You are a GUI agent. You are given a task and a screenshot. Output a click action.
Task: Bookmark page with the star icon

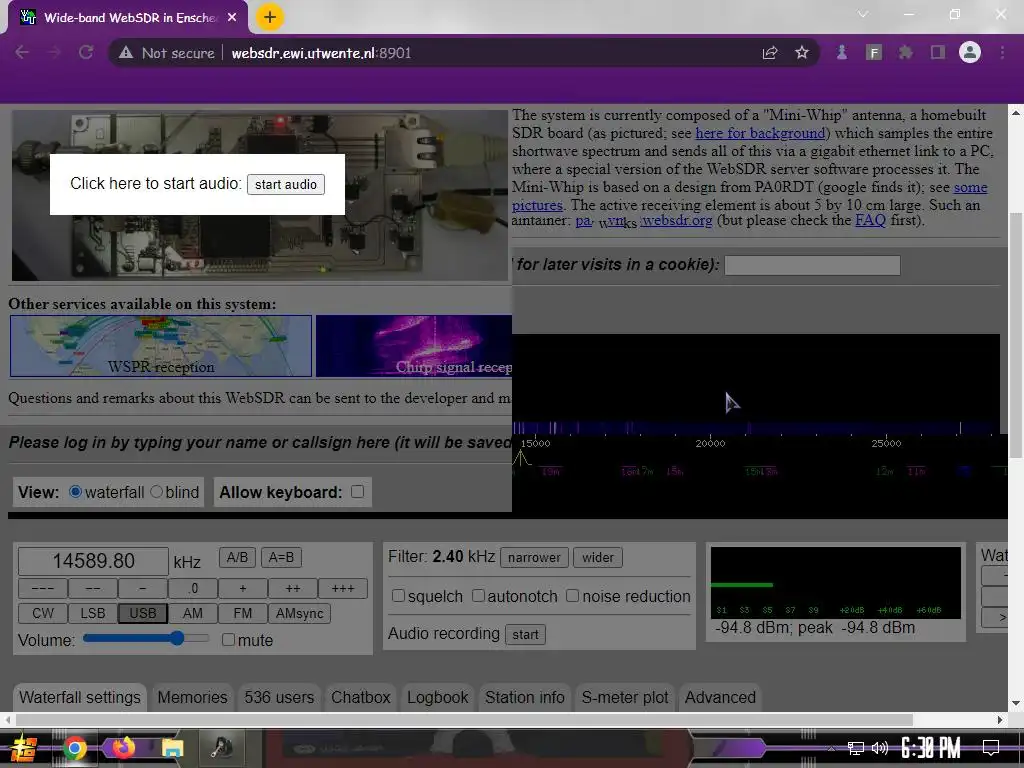coord(802,52)
